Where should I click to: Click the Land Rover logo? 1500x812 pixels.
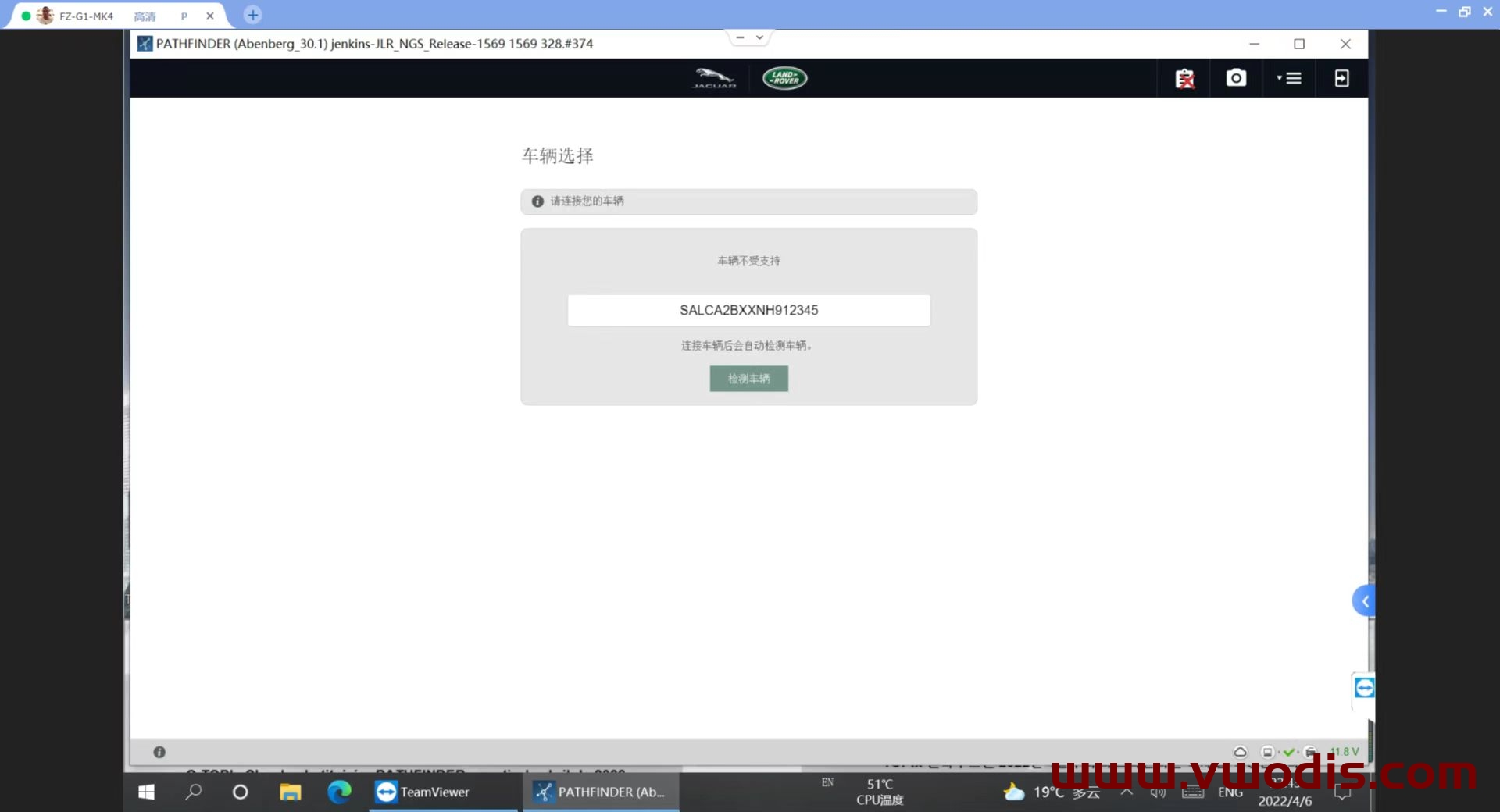pos(784,78)
